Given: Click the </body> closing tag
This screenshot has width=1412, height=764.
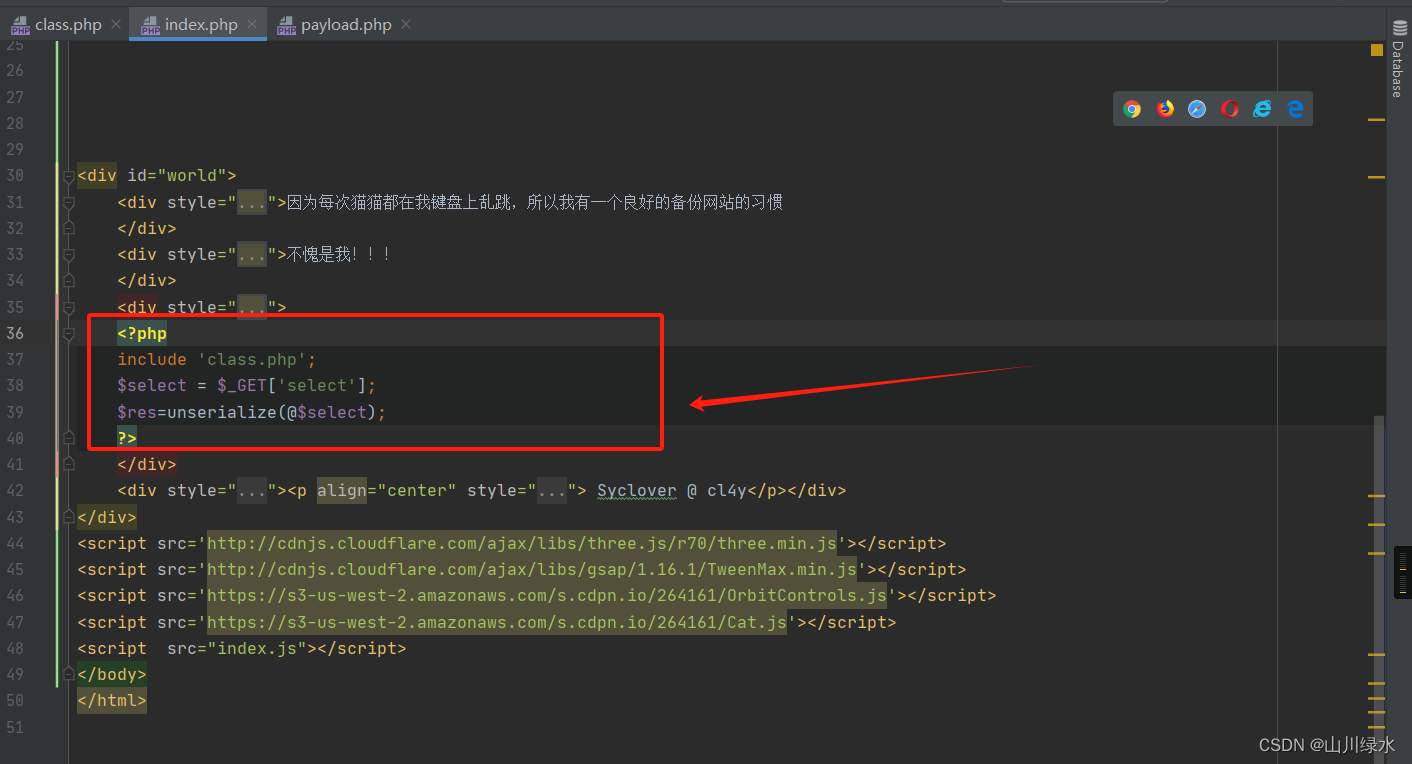Looking at the screenshot, I should [x=112, y=675].
